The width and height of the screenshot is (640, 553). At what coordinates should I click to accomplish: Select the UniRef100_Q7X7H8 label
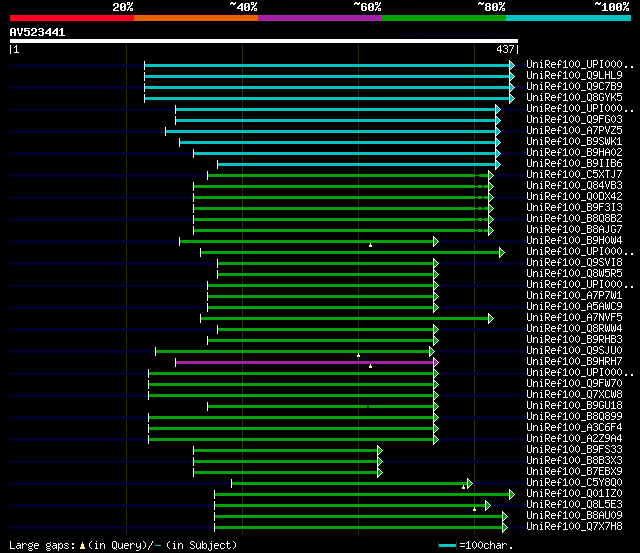tap(574, 527)
